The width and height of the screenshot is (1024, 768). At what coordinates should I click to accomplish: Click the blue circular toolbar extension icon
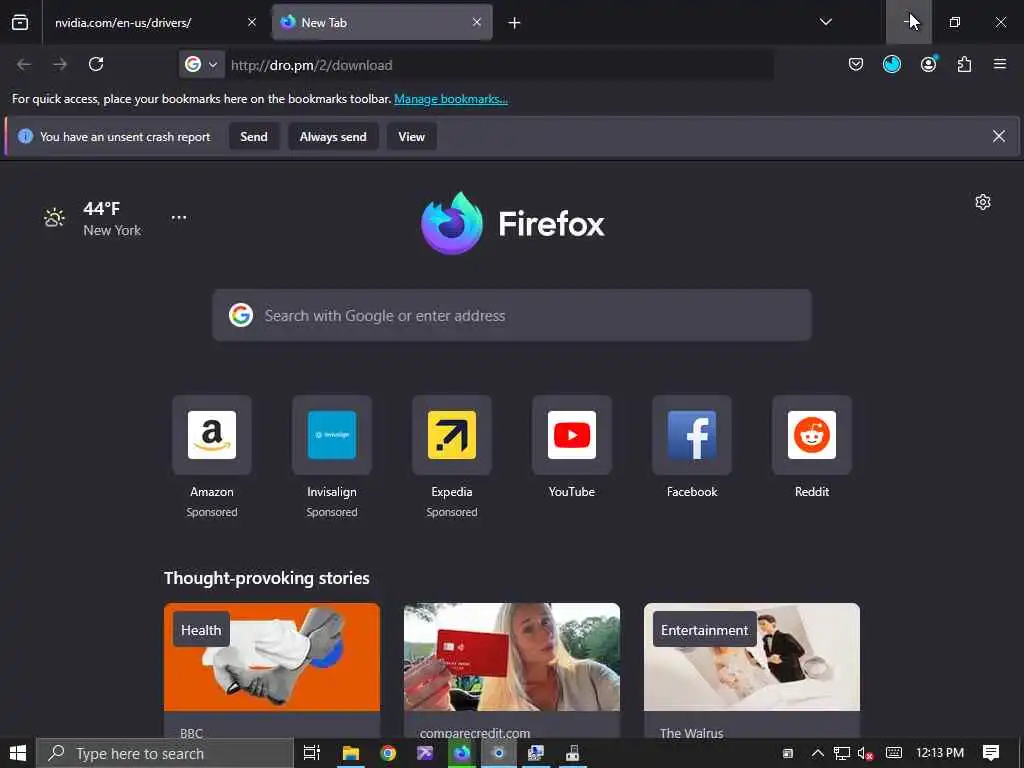pos(891,64)
